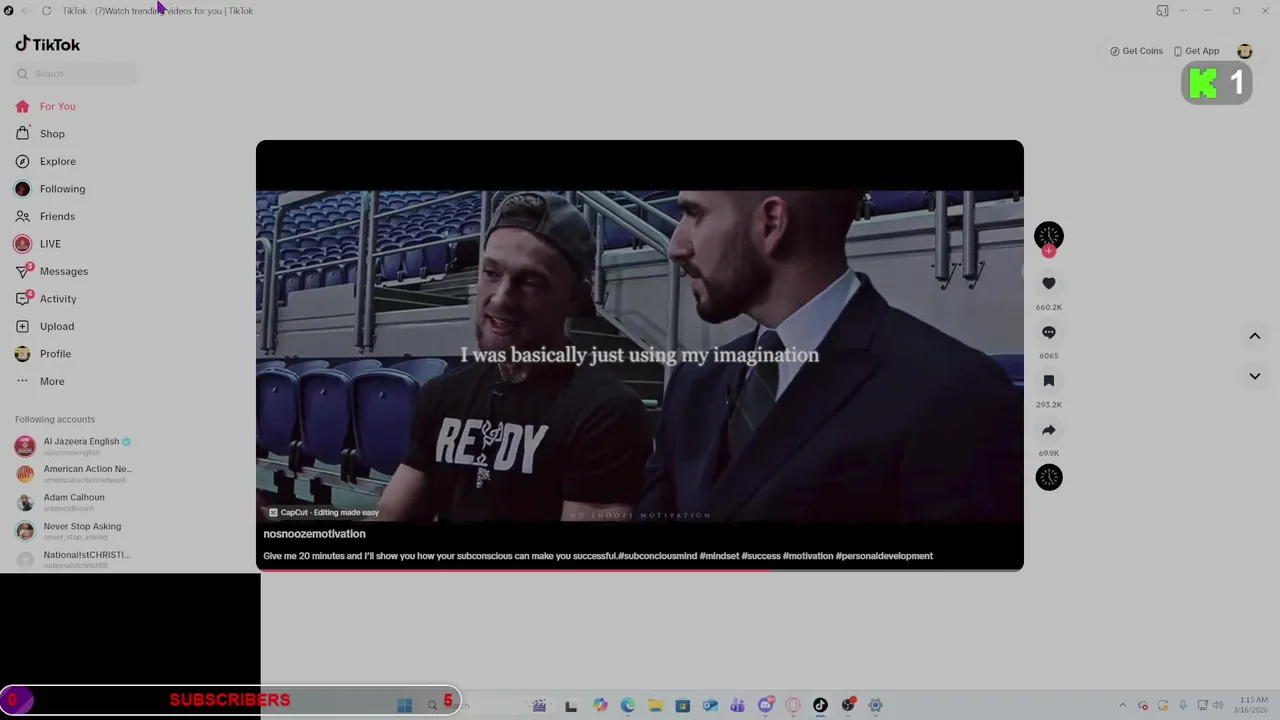
Task: Click the TikTok logo
Action: tap(47, 44)
